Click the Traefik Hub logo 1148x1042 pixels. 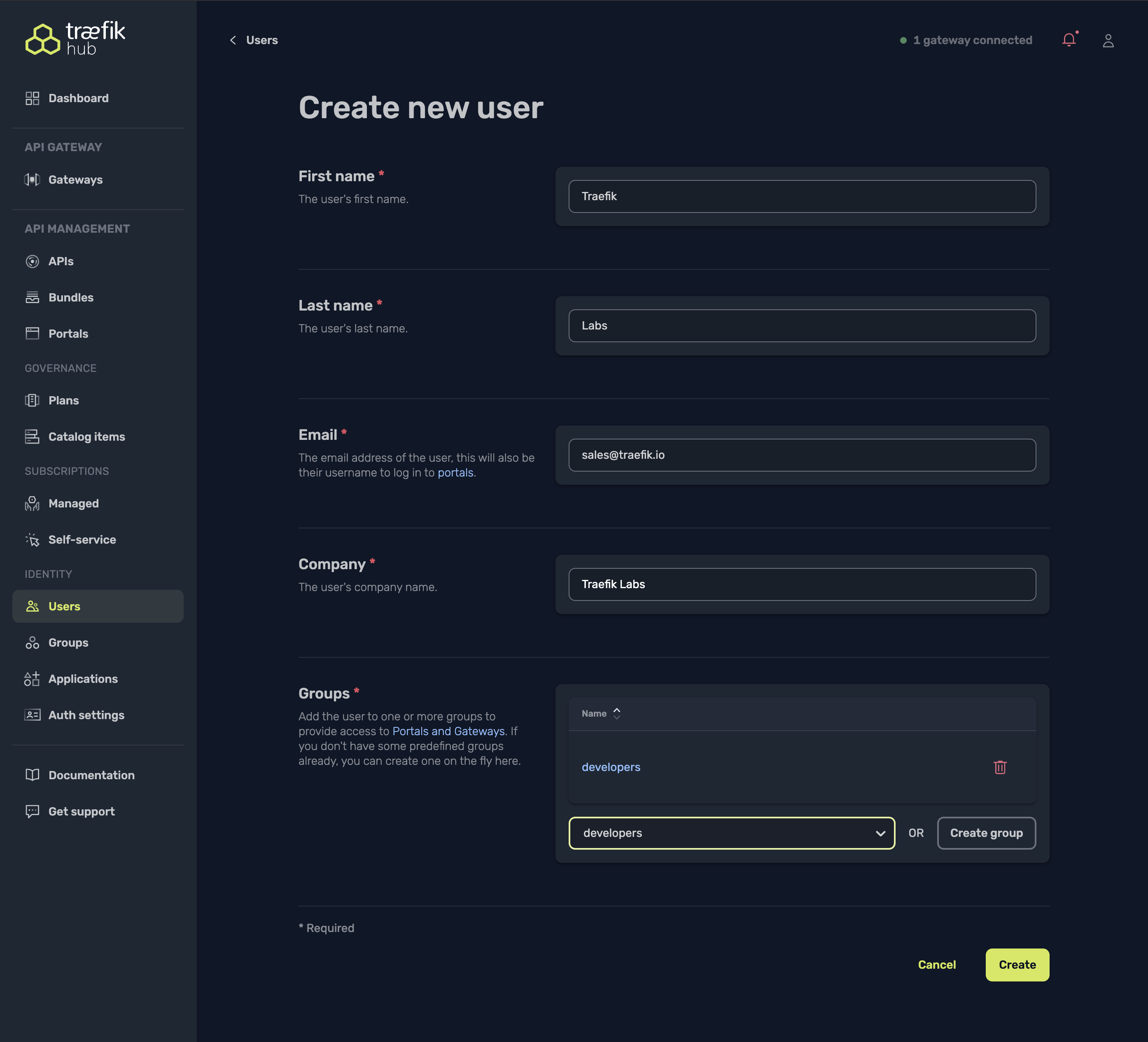tap(75, 39)
